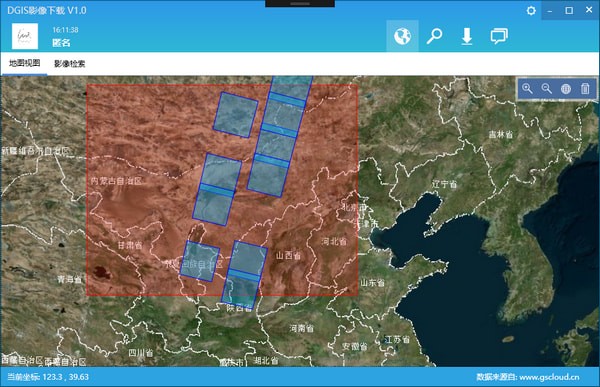
Task: Minimize the DGIS window
Action: coord(550,10)
